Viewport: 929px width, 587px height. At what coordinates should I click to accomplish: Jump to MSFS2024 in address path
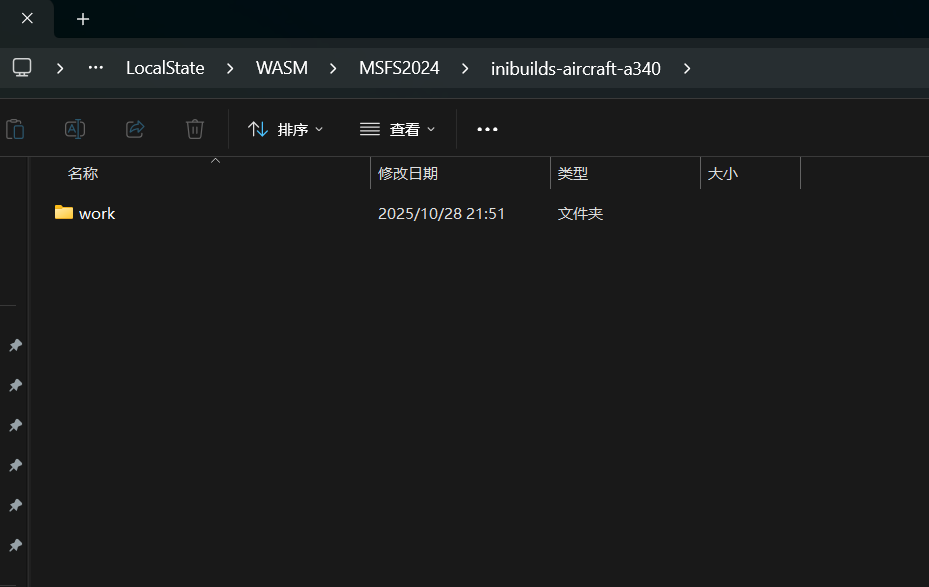click(x=399, y=68)
